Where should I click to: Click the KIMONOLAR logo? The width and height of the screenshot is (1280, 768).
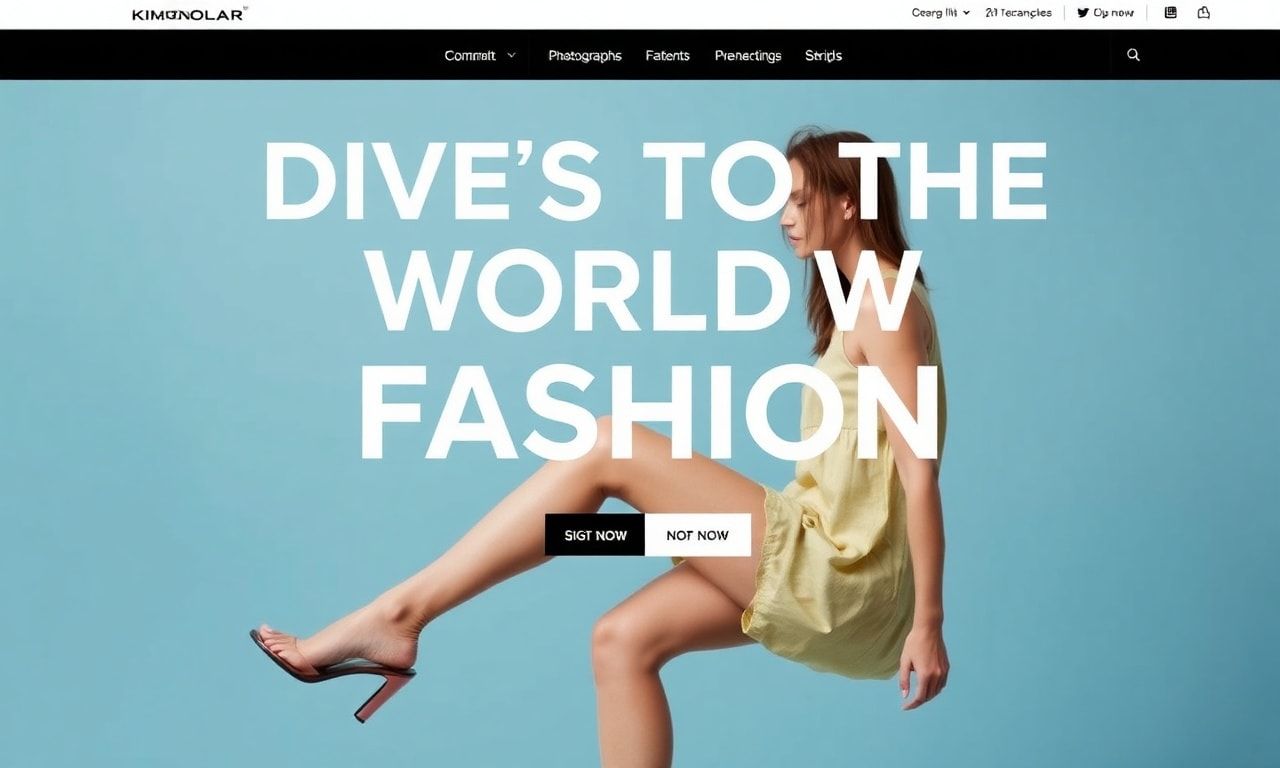point(189,14)
